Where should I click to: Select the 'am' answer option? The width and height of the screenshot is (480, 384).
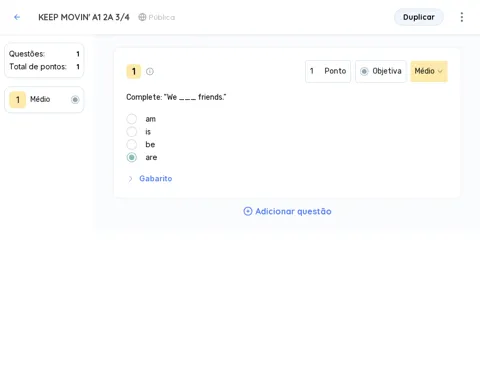click(x=132, y=119)
